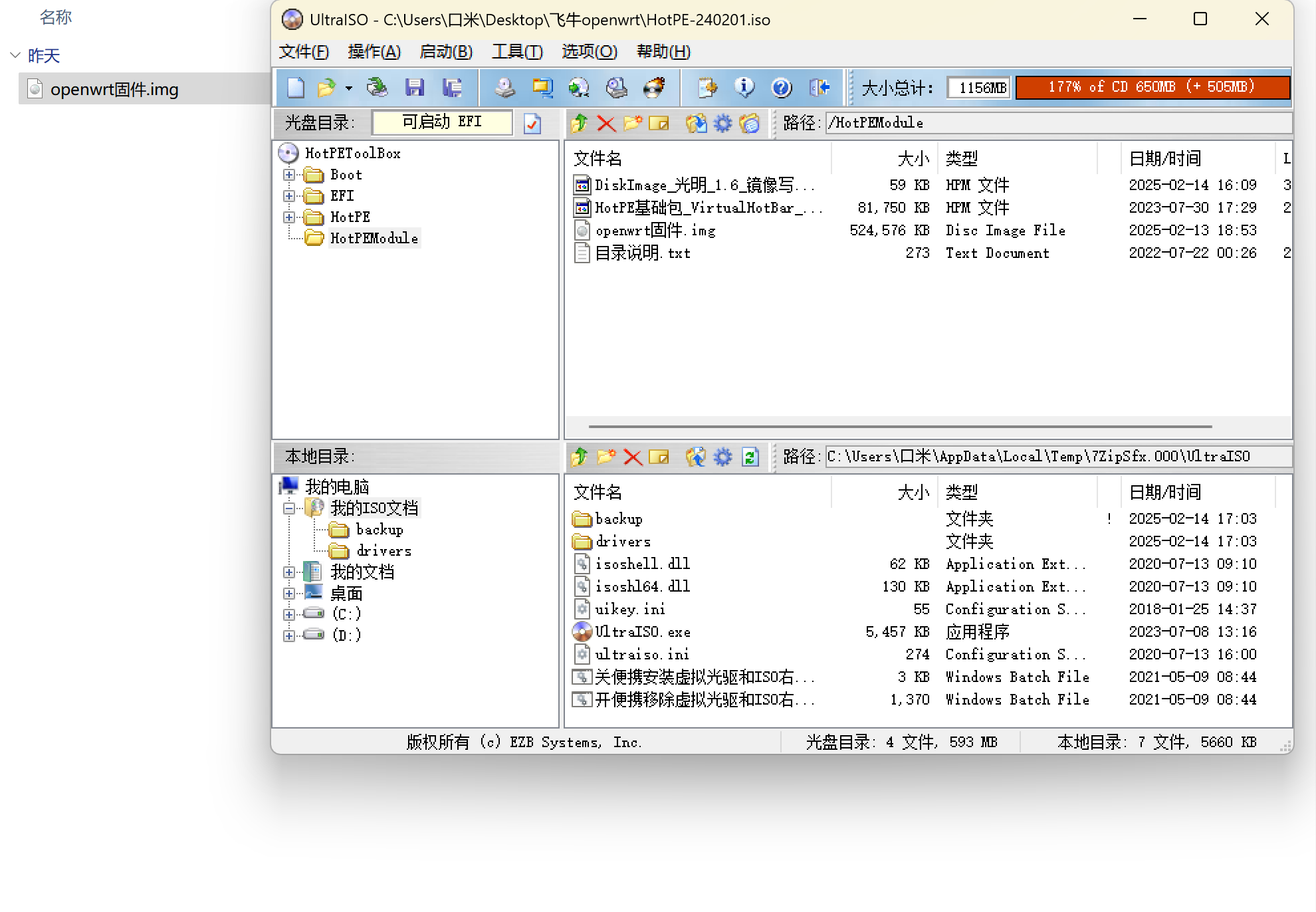Click the Open file folder icon
The width and height of the screenshot is (1316, 912).
click(326, 88)
